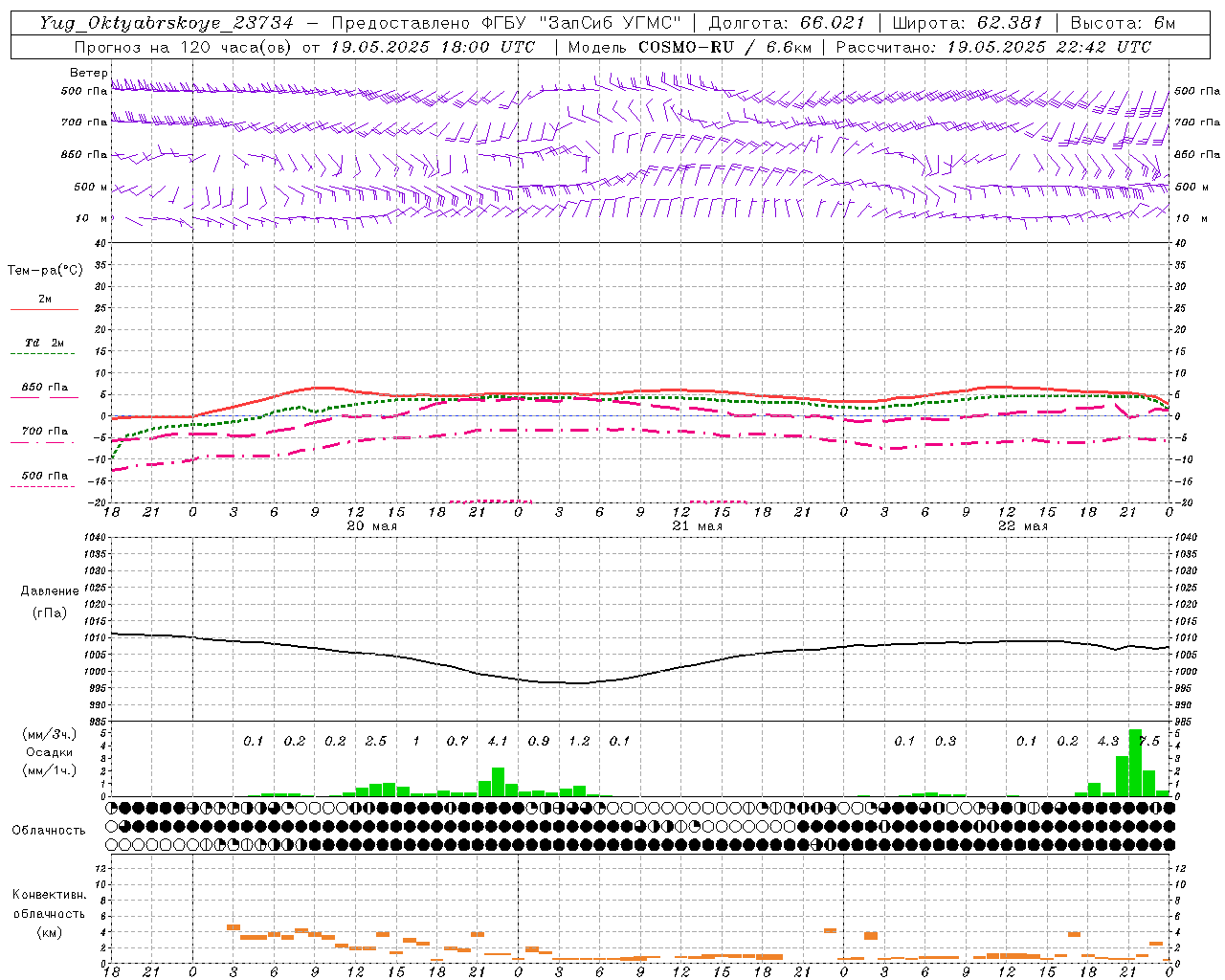1225x980 pixels.
Task: Click the station title Yug_Oktyabrskoye_23734
Action: pyautogui.click(x=167, y=23)
